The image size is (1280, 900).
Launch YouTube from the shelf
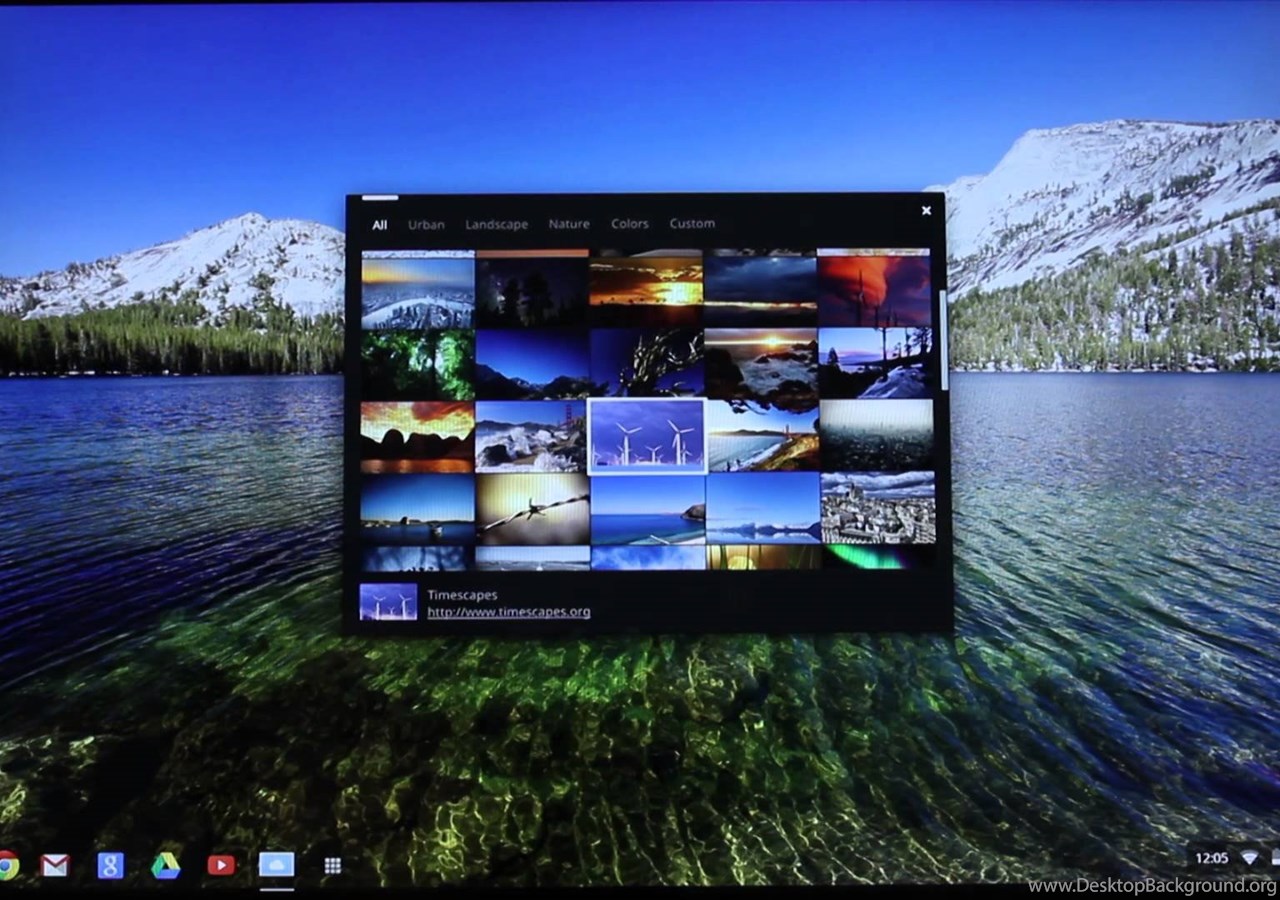coord(221,865)
